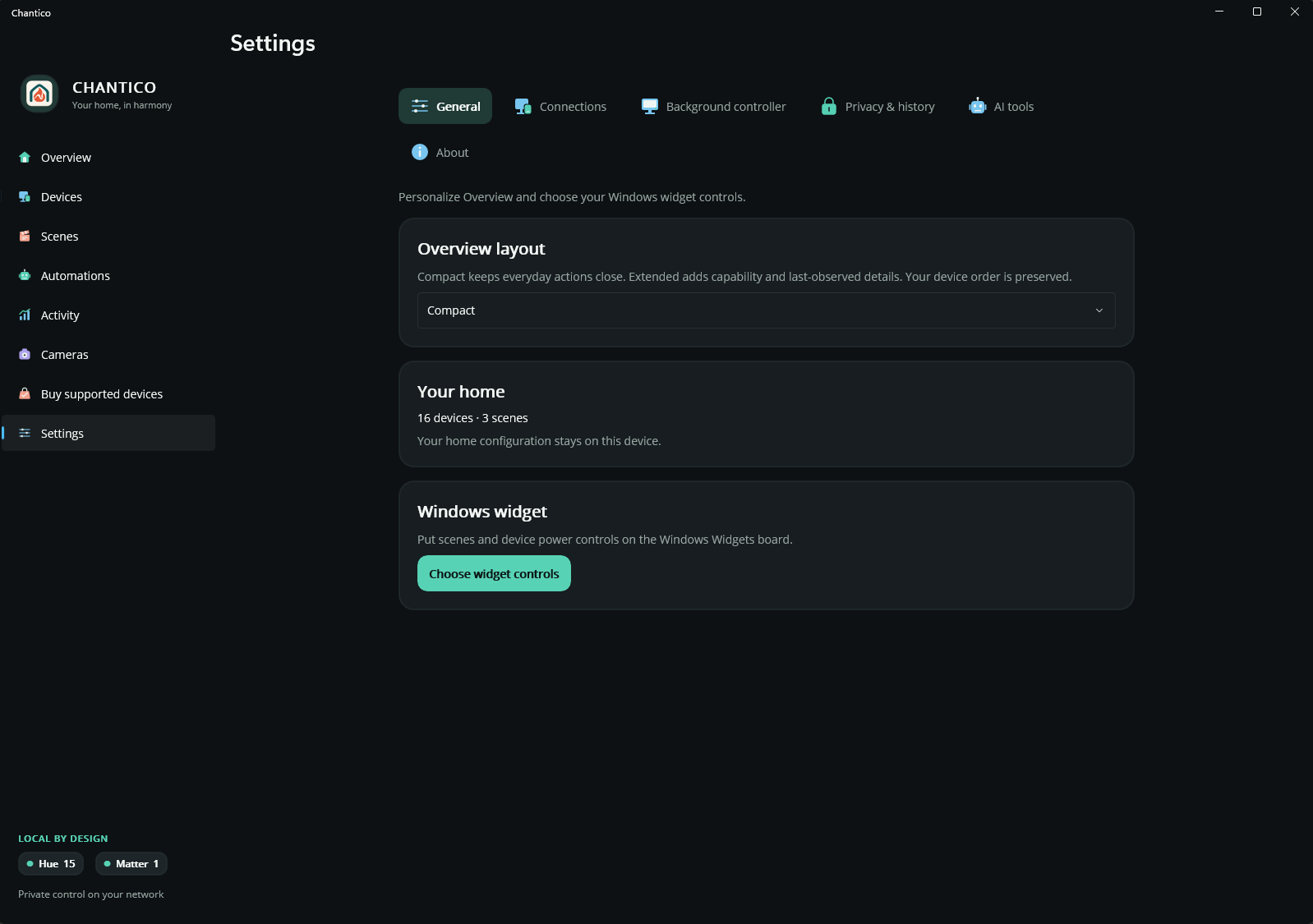Click the AI tools robot icon

pyautogui.click(x=978, y=106)
